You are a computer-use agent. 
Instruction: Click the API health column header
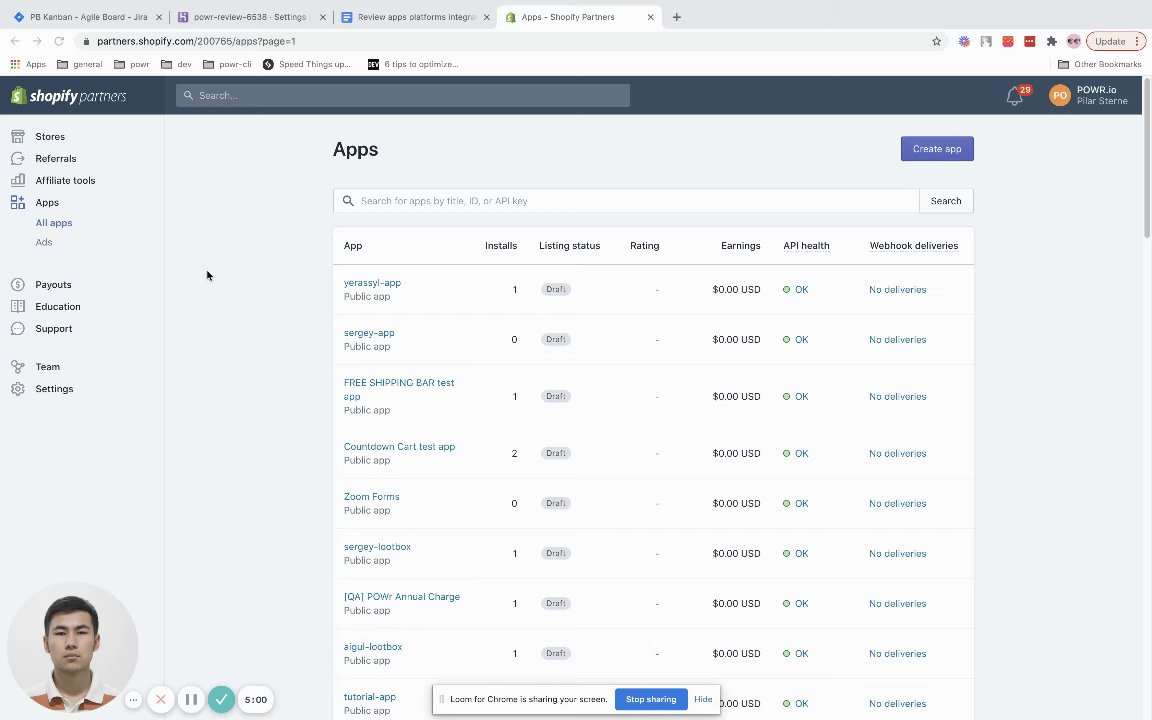pos(806,246)
